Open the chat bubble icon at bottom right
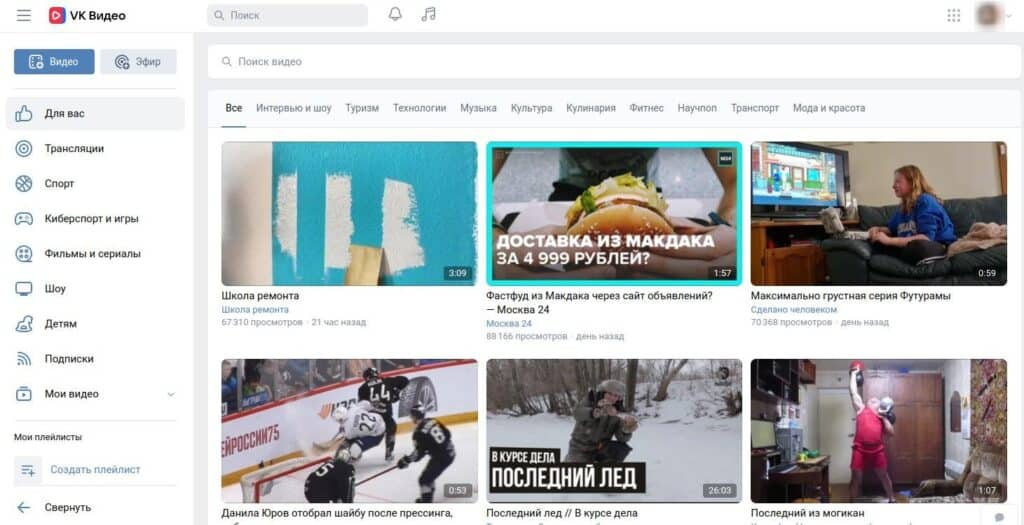 click(999, 515)
